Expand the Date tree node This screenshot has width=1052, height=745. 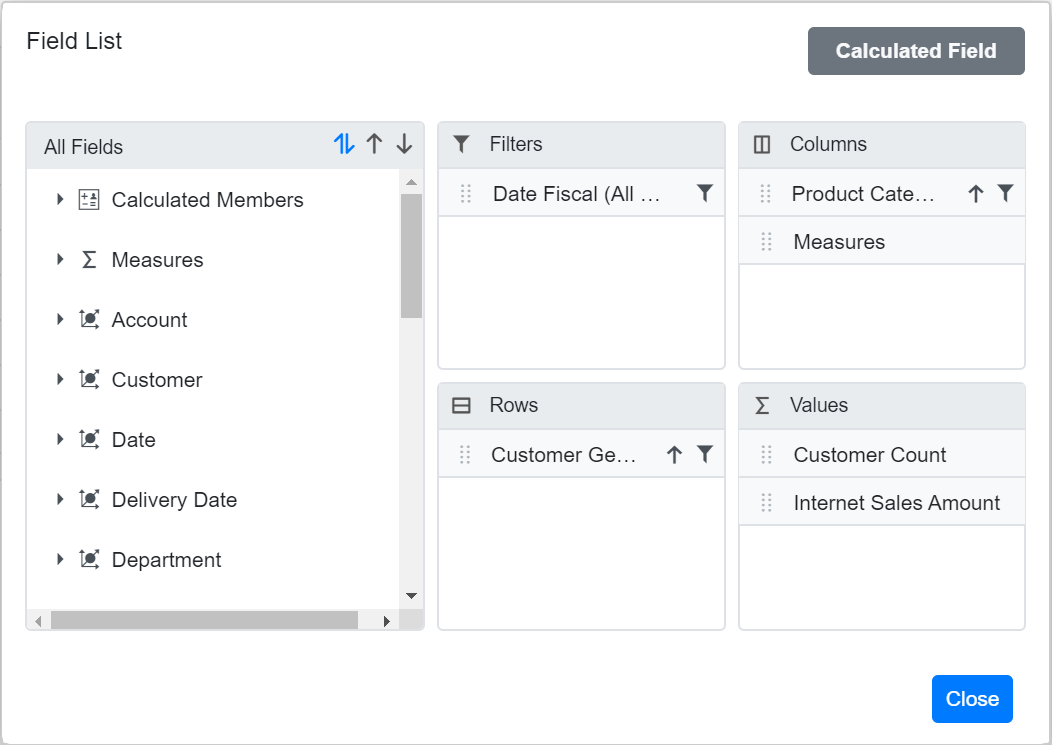click(60, 439)
